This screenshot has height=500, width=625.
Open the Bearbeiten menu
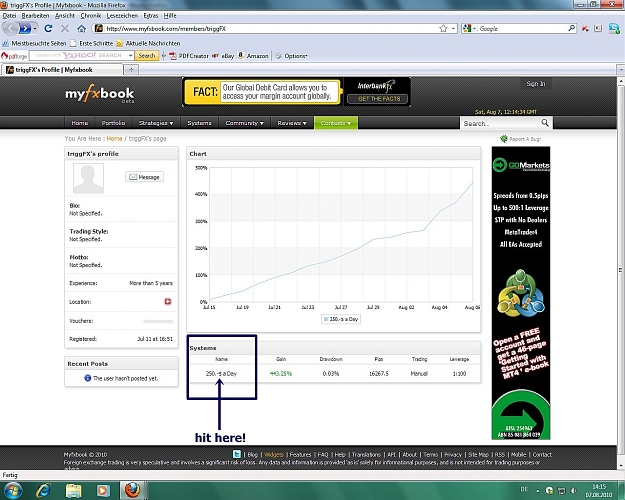pos(35,16)
